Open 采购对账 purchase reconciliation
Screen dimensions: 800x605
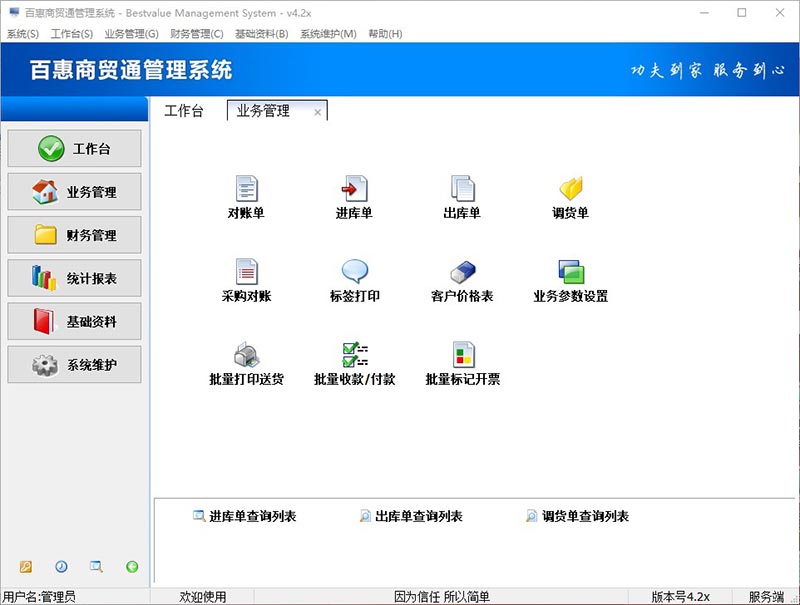[246, 272]
